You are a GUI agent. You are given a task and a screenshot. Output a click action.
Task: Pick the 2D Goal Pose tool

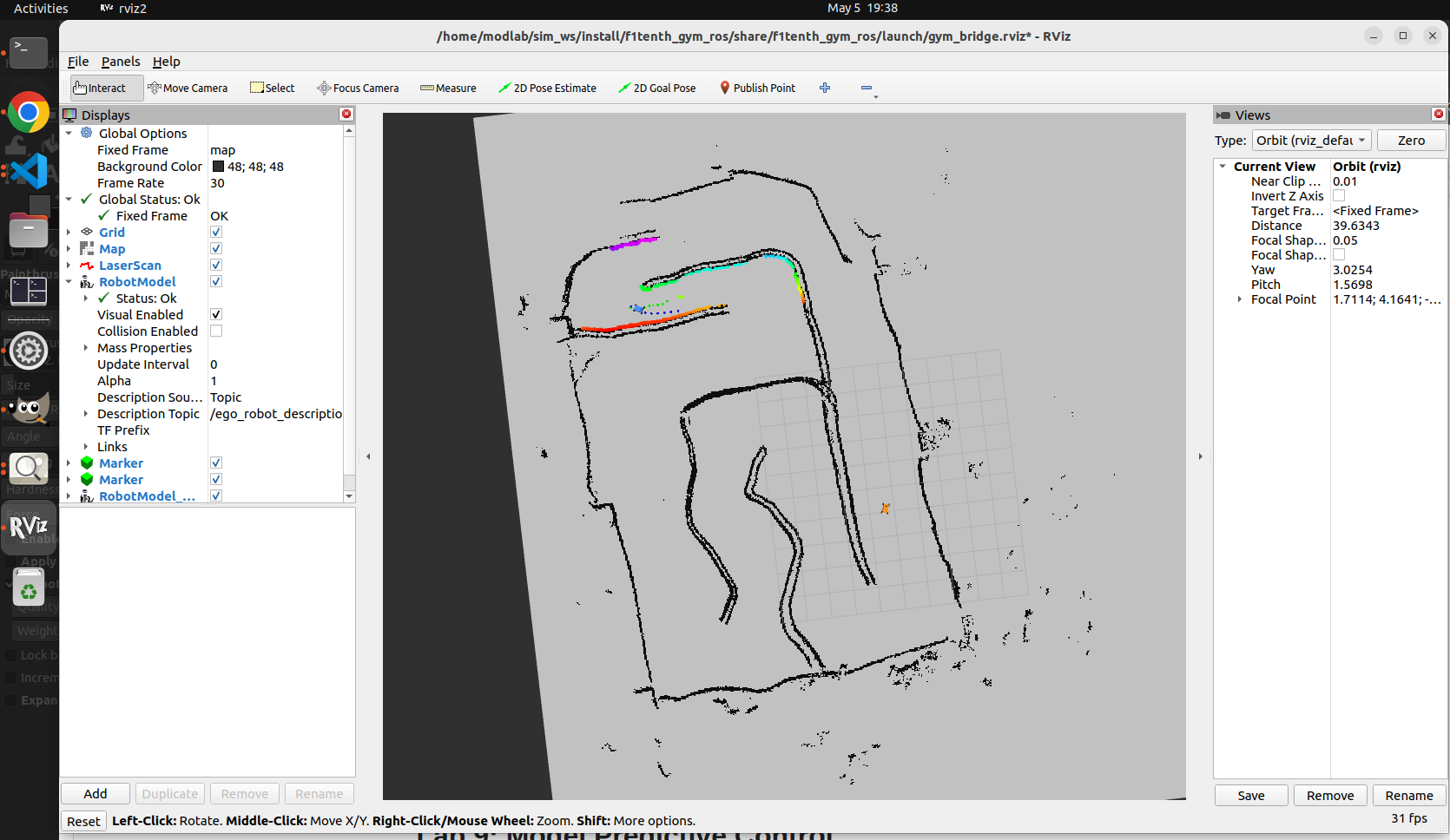(x=656, y=88)
